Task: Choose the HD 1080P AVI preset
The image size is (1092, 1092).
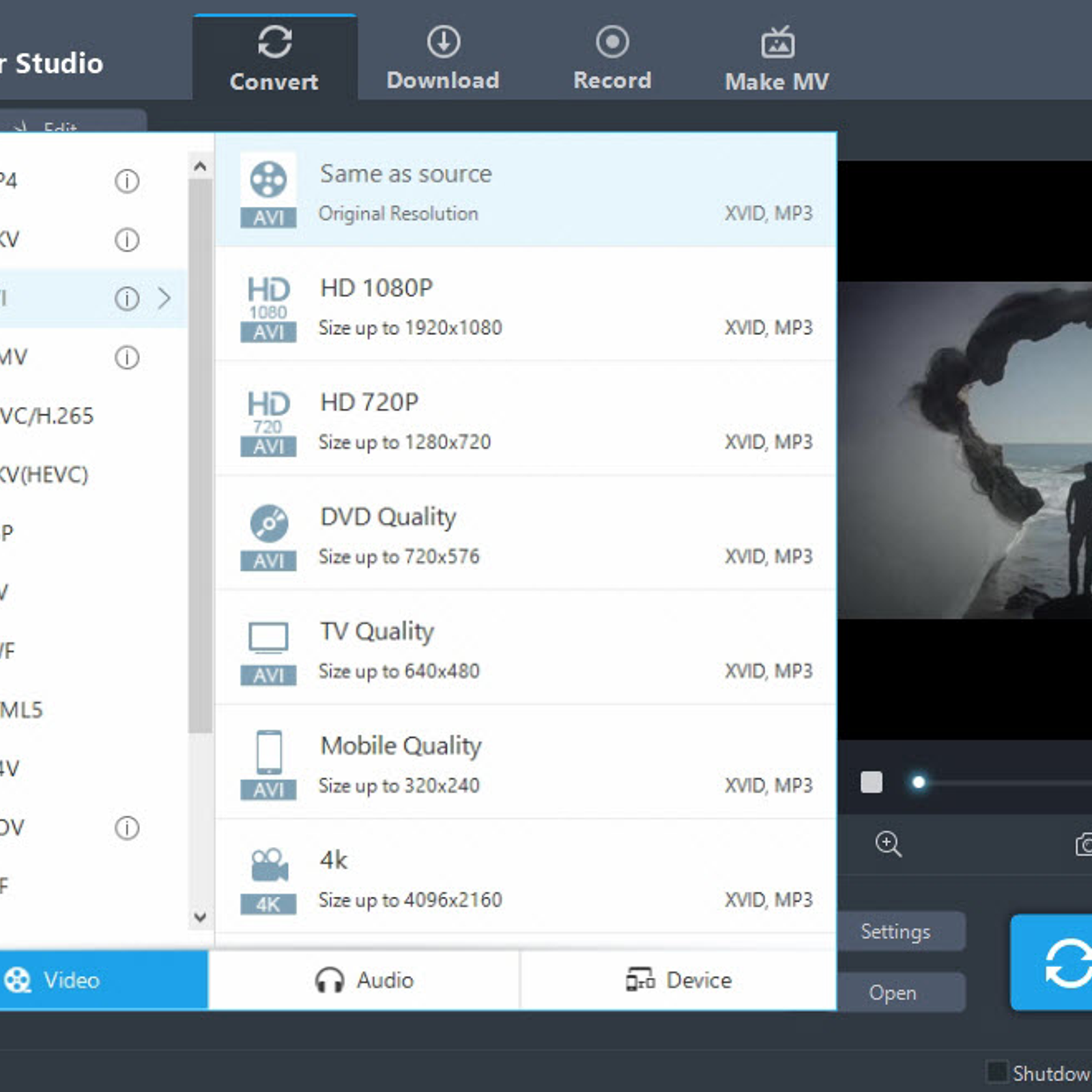Action: 526,306
